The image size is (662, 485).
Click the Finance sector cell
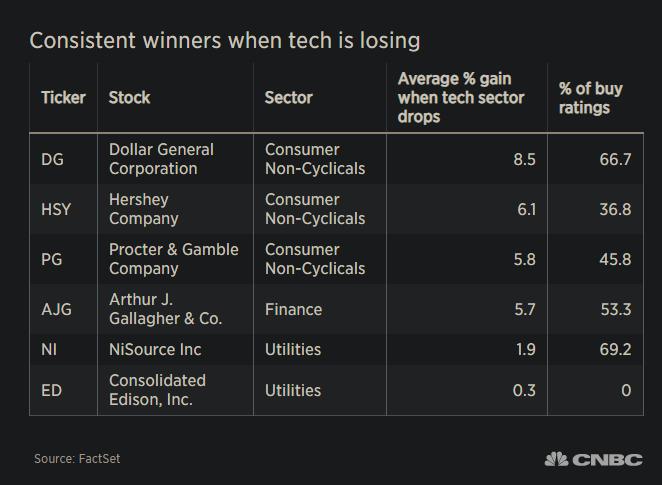coord(293,309)
